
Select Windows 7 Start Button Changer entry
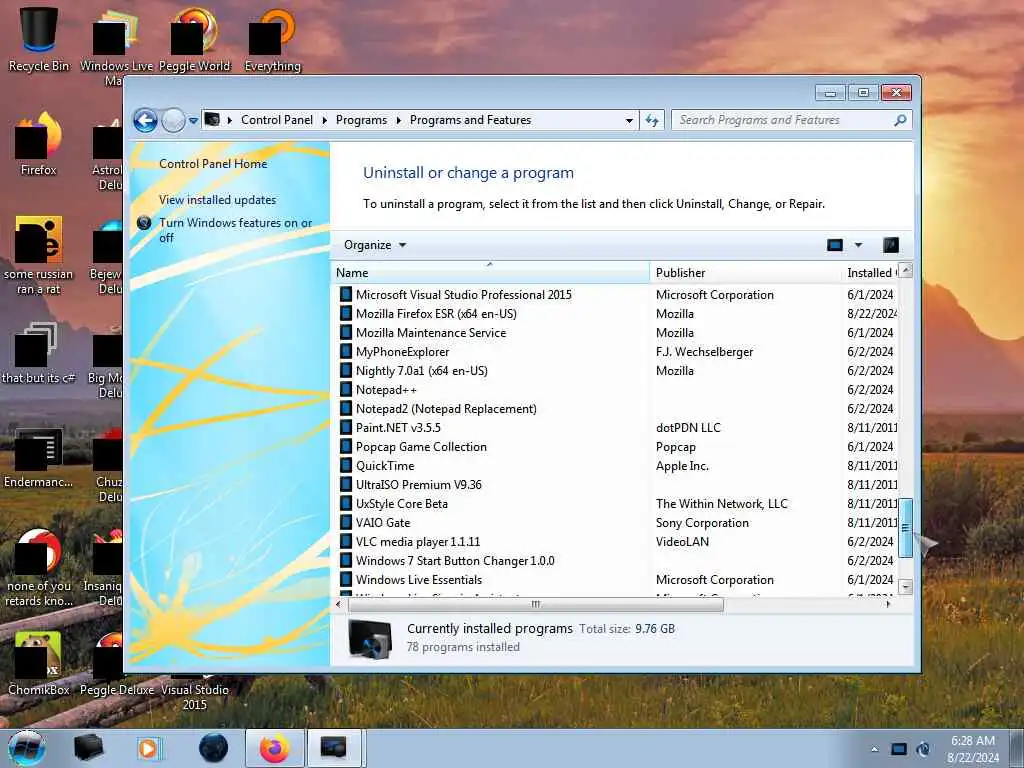(455, 560)
